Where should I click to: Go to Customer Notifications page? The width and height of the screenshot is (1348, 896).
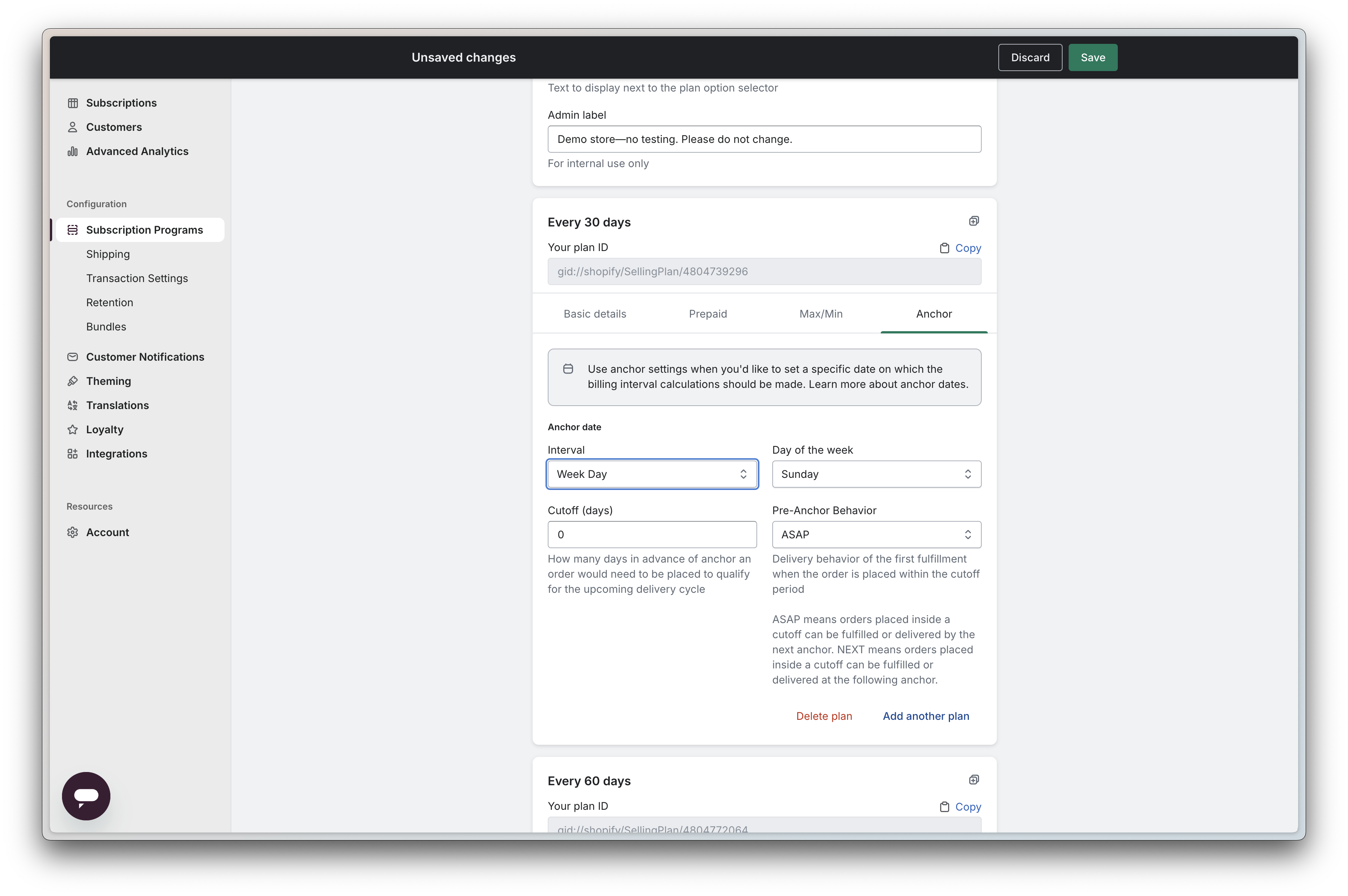144,357
